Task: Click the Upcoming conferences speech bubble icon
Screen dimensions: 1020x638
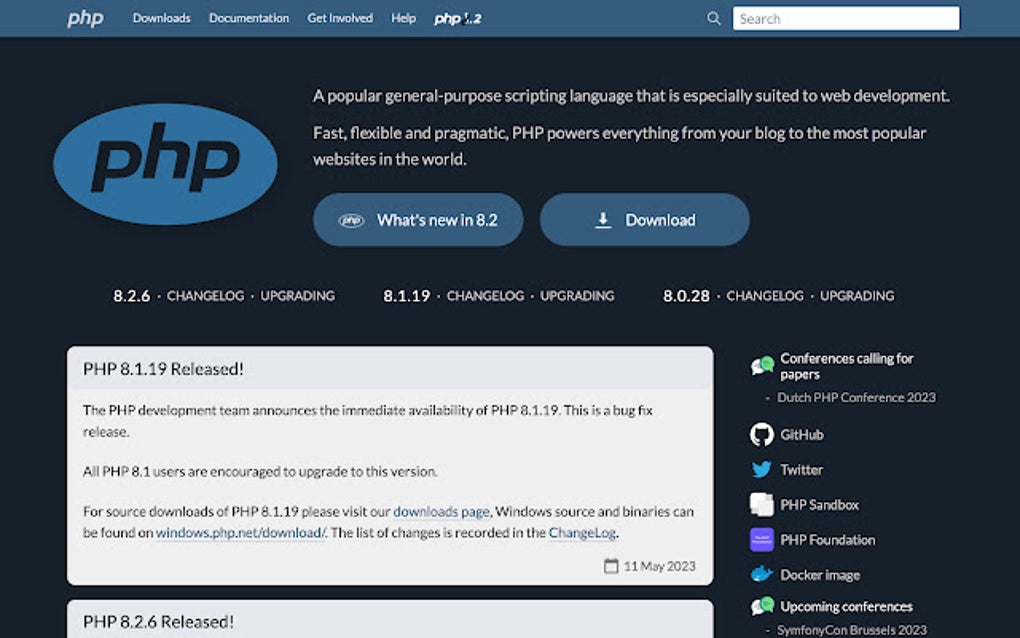Action: (x=761, y=606)
